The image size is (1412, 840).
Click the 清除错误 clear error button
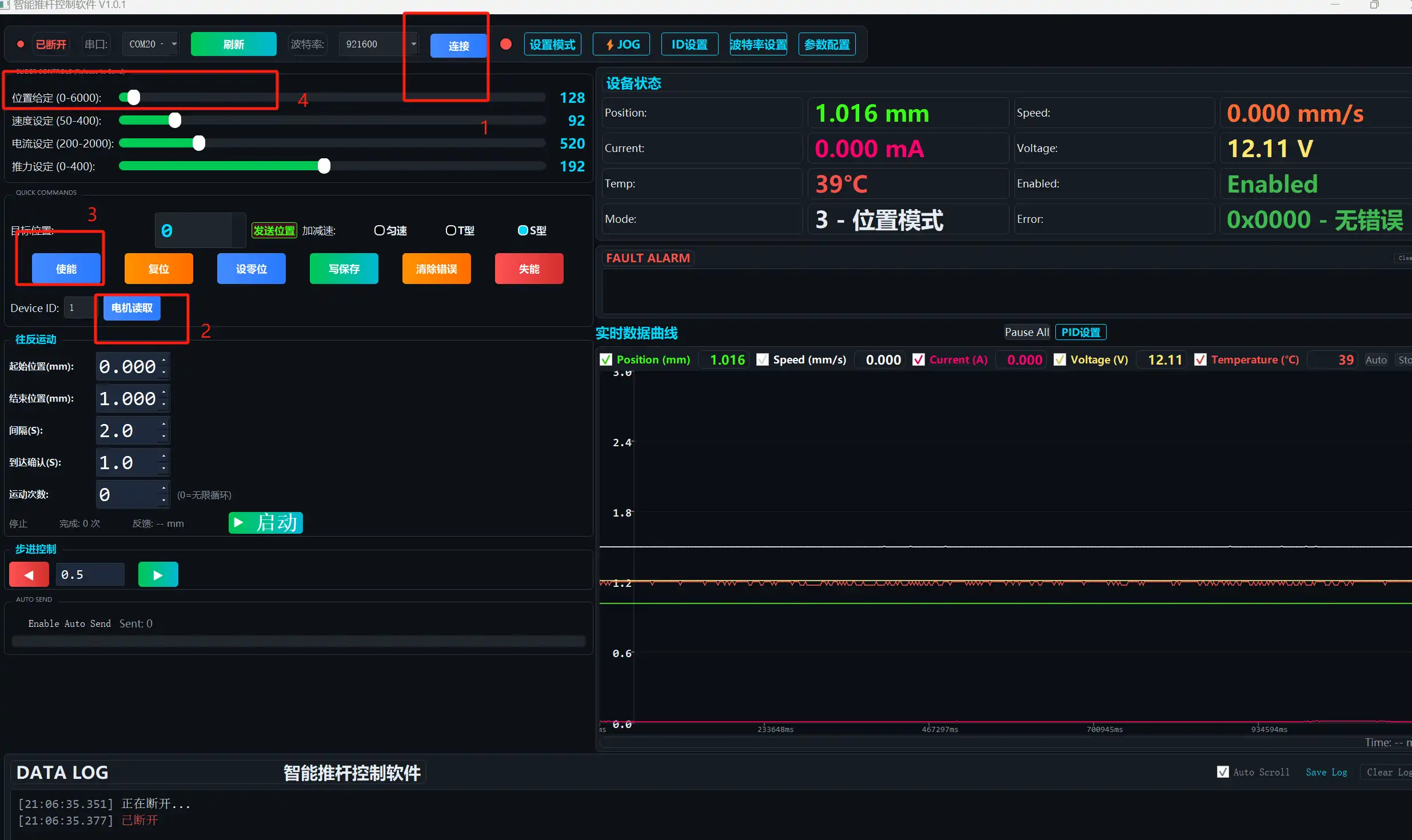tap(437, 269)
